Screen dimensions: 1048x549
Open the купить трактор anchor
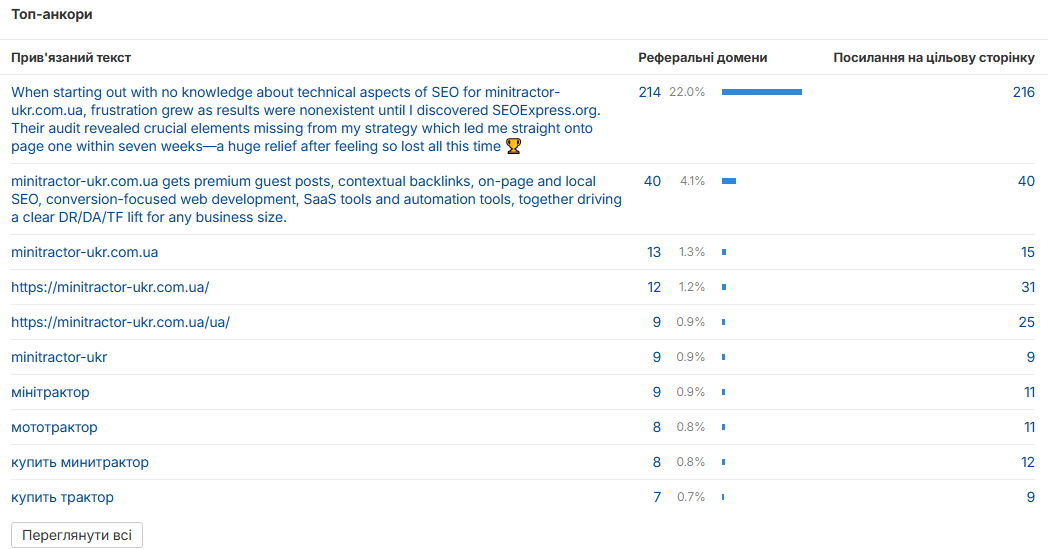click(x=62, y=497)
